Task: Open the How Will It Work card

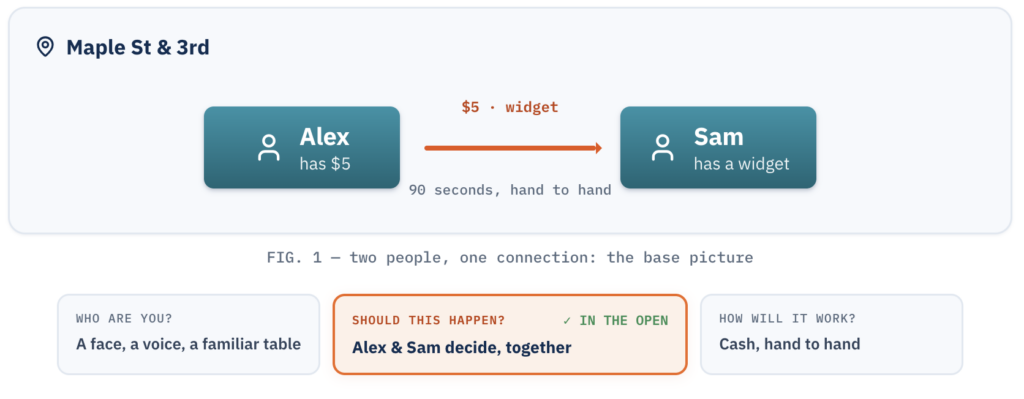Action: (x=831, y=334)
